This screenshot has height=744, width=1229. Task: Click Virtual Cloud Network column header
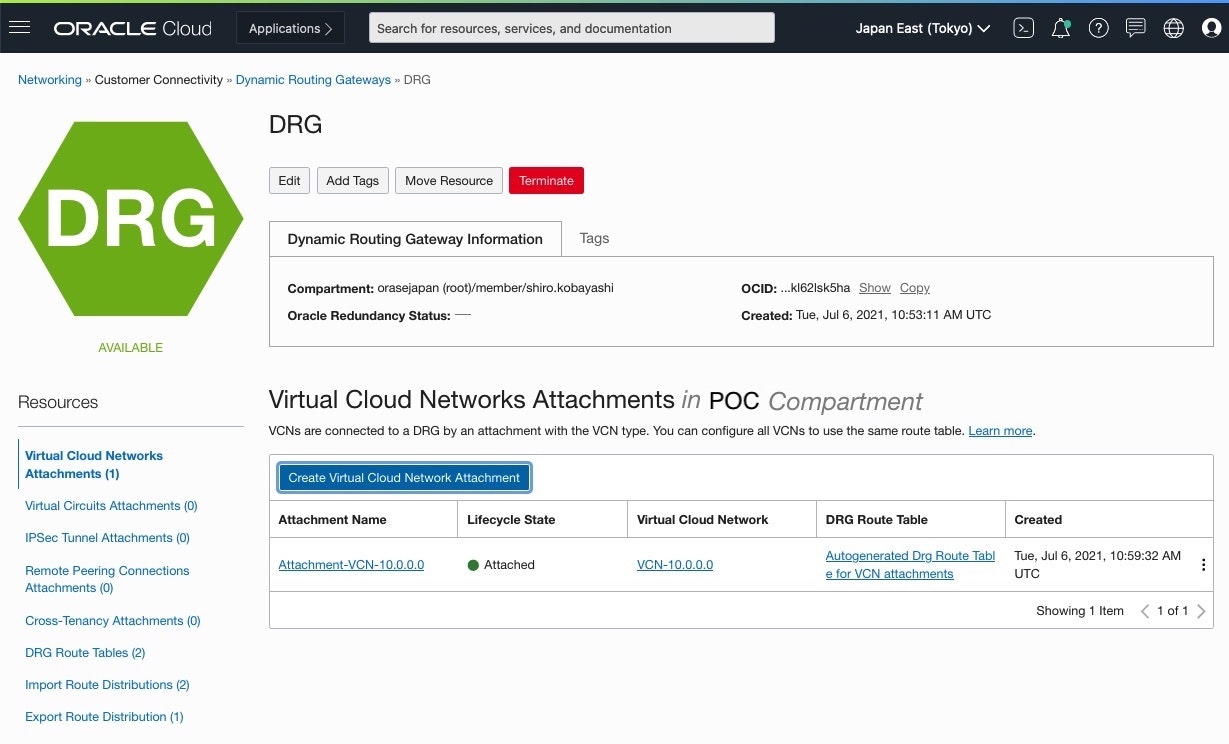pos(702,520)
